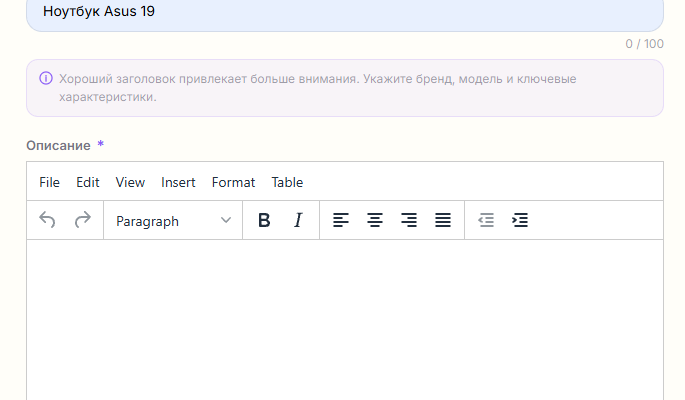Click the 'Описание' label
685x400 pixels.
(58, 145)
